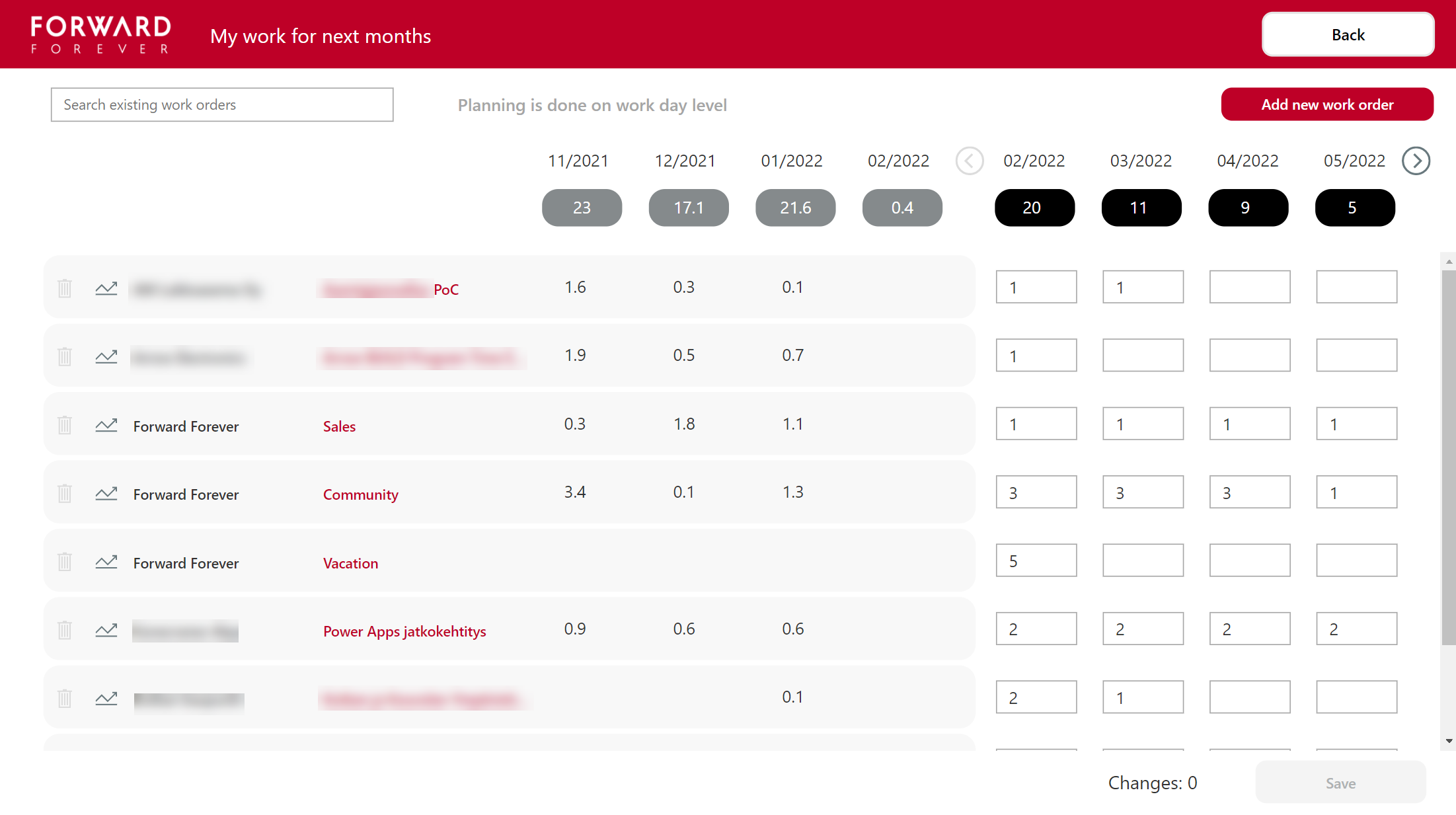Open the Power Apps jatkokehtitys link
Screen dimensions: 1456x815
tap(404, 631)
